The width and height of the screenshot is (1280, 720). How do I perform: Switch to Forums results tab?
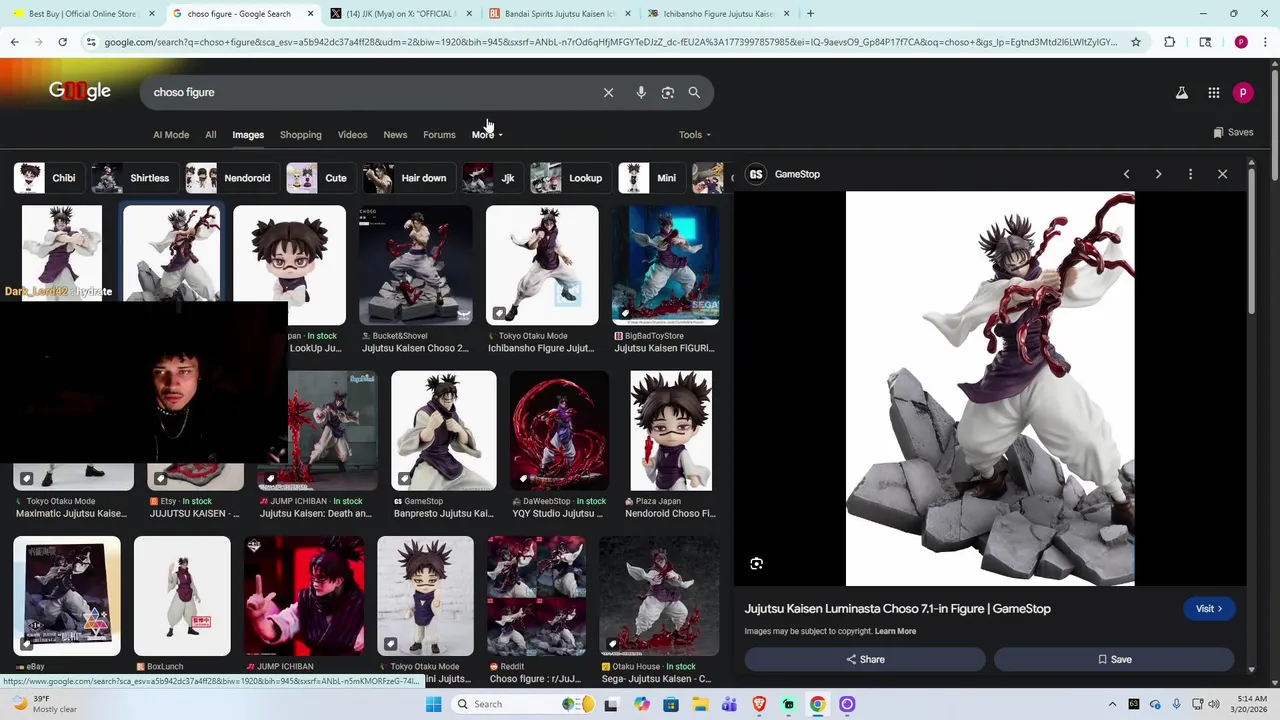[439, 135]
